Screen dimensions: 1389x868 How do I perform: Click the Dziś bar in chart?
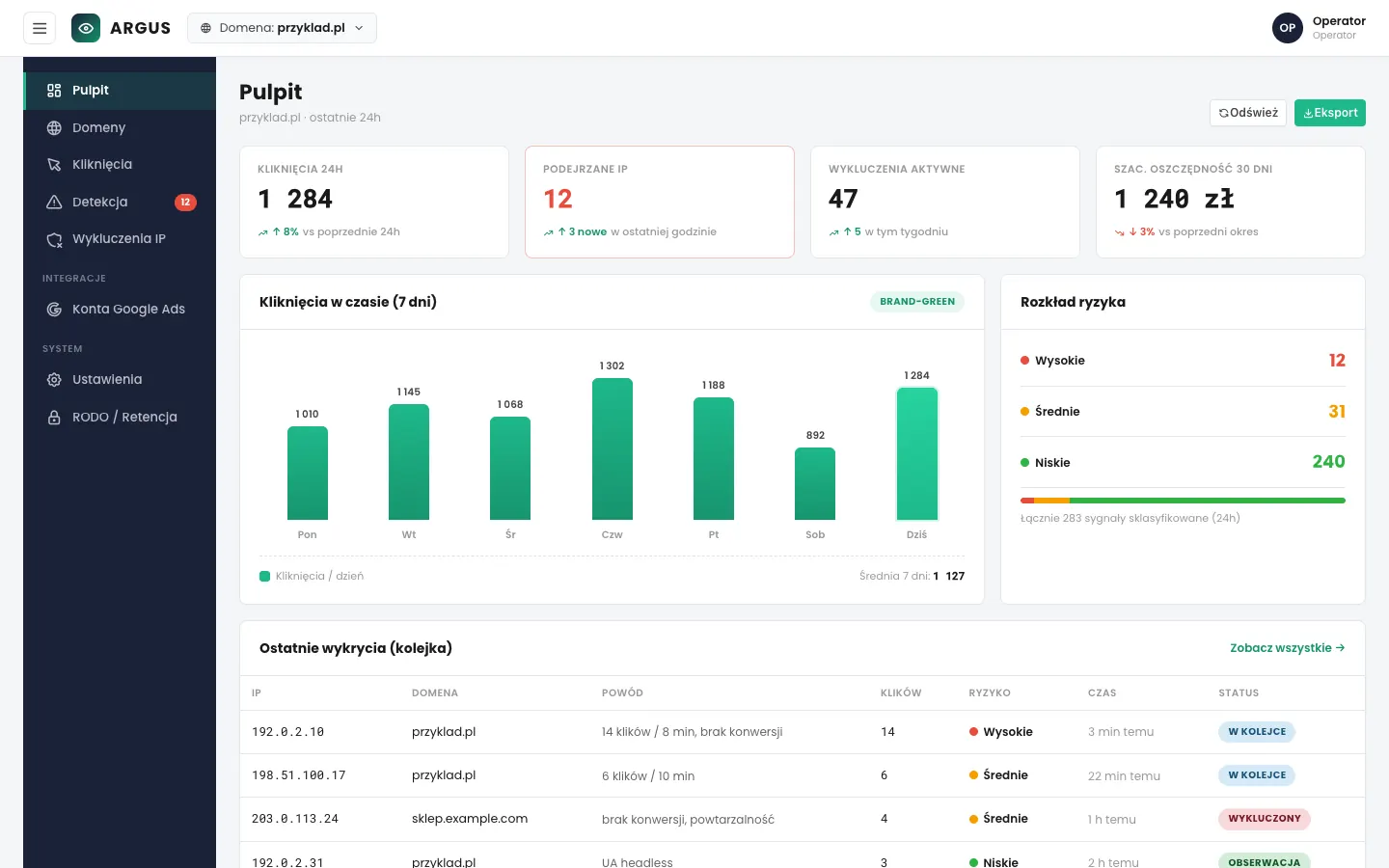917,454
